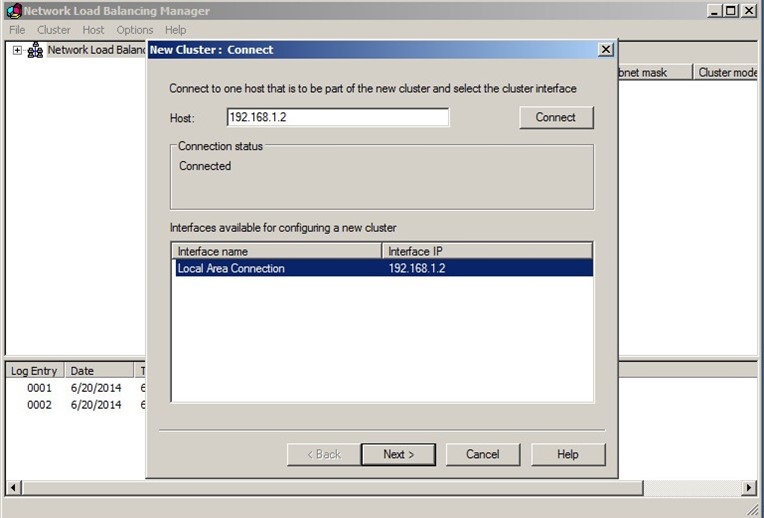Click the horizontal scrollbar left arrow
This screenshot has width=764, height=518.
click(x=13, y=487)
